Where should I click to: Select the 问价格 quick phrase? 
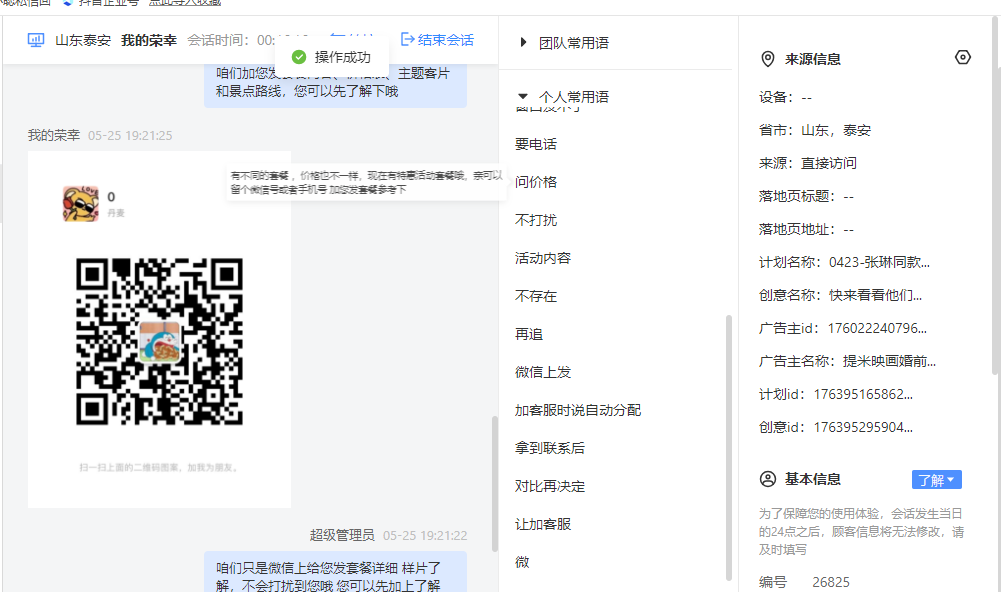[x=536, y=182]
